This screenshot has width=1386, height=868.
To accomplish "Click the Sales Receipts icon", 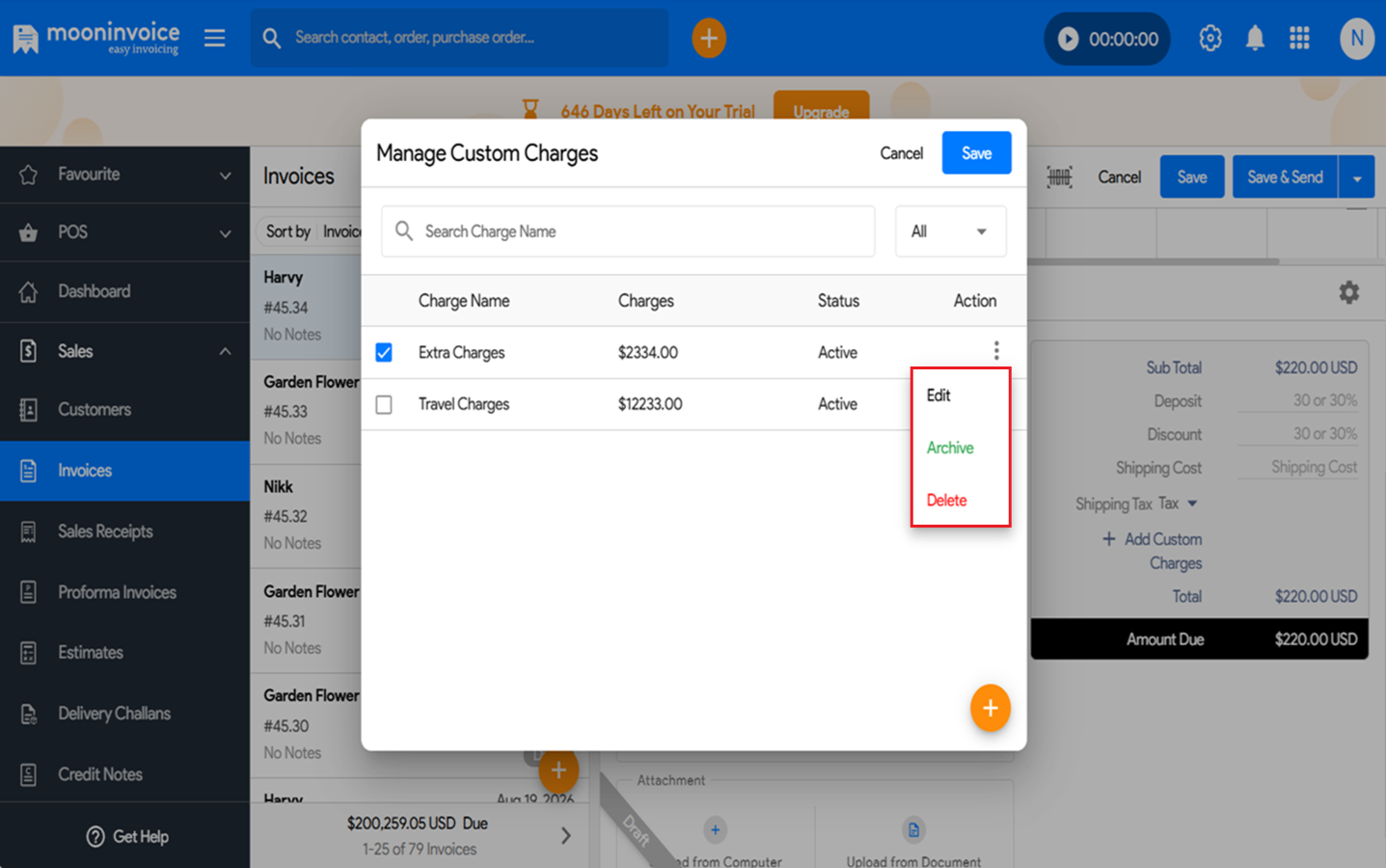I will pyautogui.click(x=28, y=531).
